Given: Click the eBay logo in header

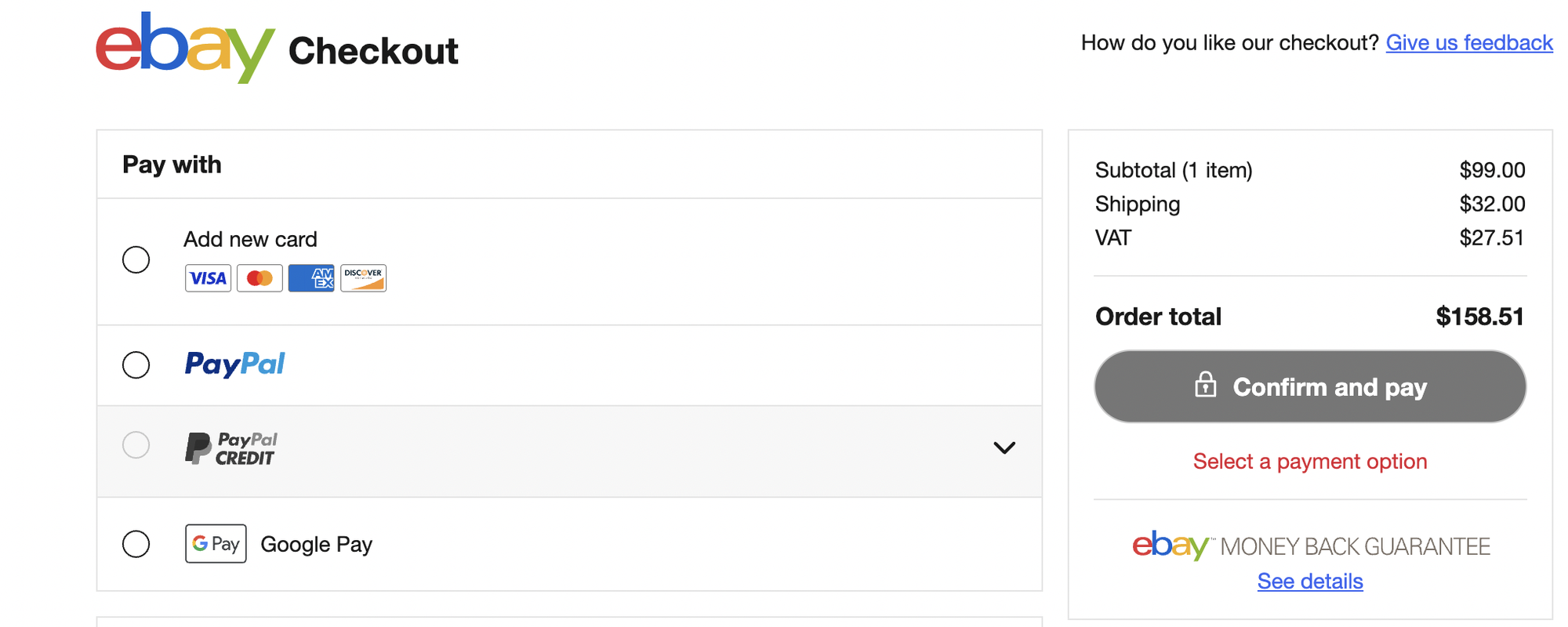Looking at the screenshot, I should 185,48.
